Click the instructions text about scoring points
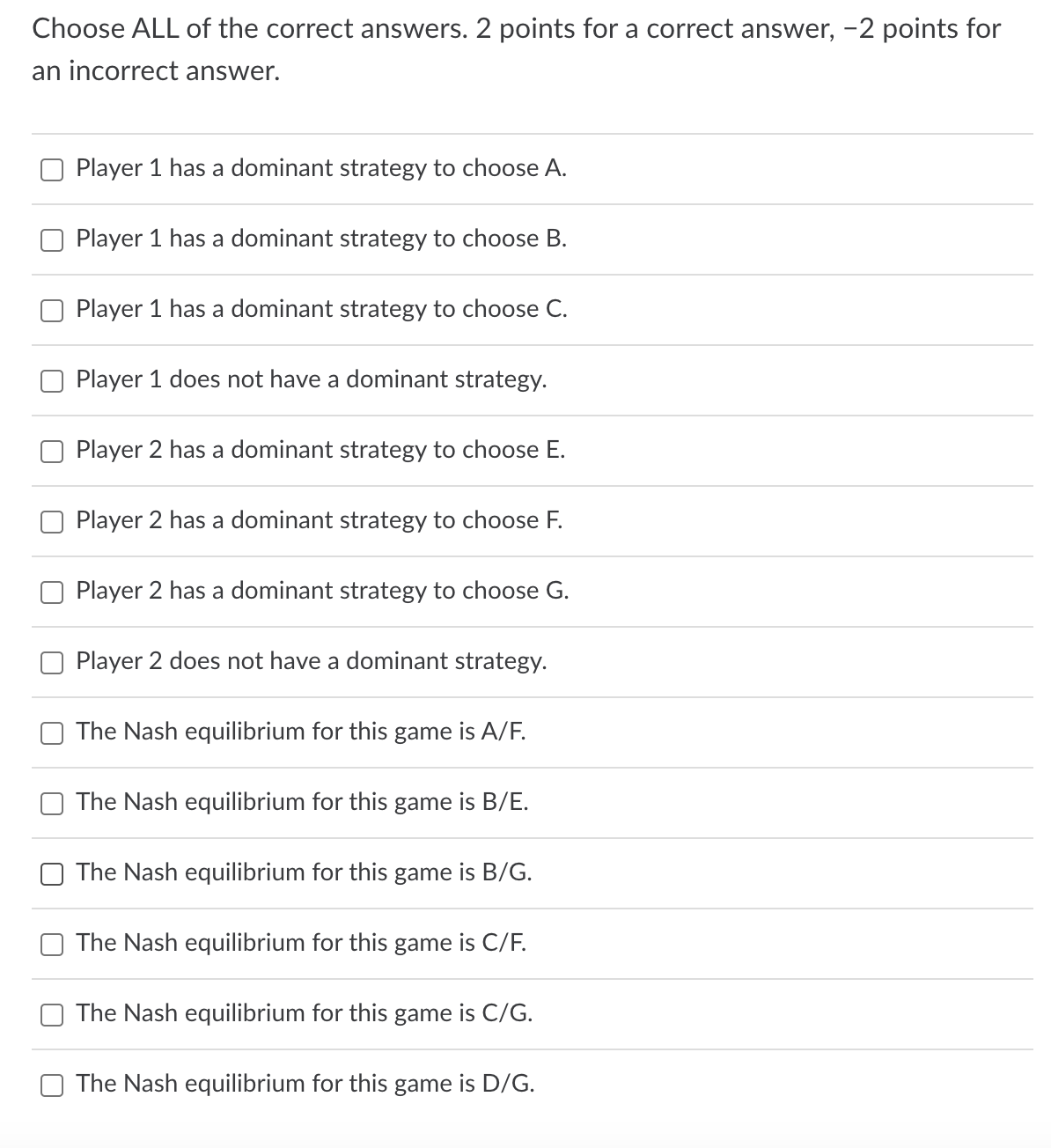Viewport: 1051px width, 1148px height. point(515,48)
